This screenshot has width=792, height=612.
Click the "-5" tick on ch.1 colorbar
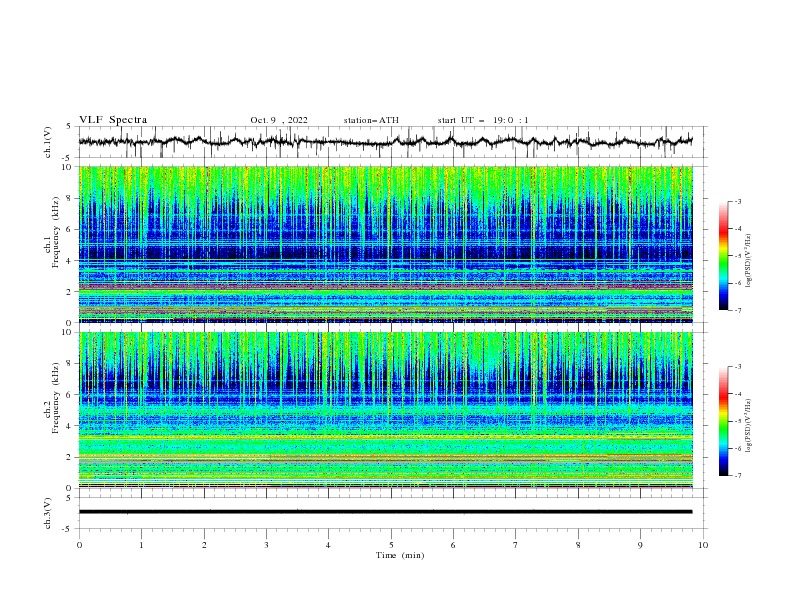tap(737, 256)
